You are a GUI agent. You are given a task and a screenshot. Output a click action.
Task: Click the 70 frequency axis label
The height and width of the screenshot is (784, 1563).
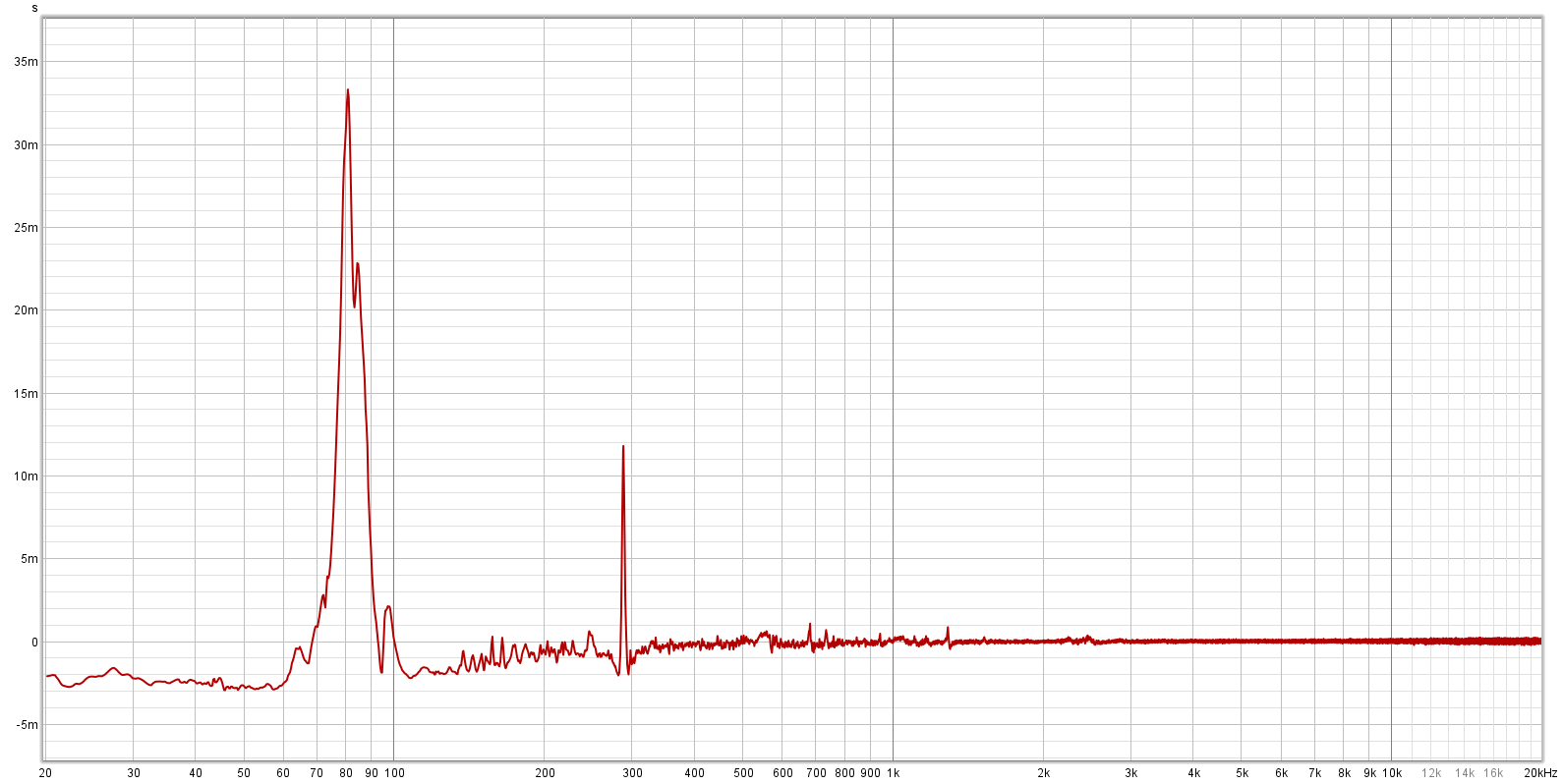[317, 773]
